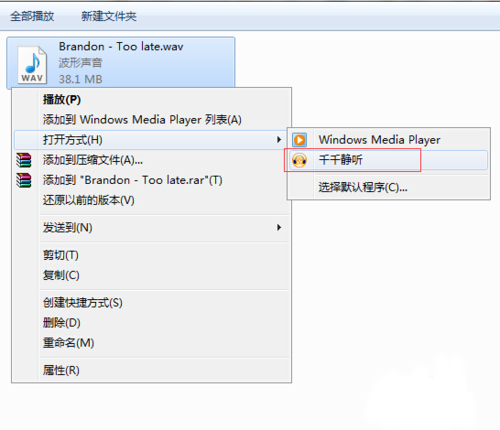Select 还原以前的版本(V)

(x=89, y=200)
